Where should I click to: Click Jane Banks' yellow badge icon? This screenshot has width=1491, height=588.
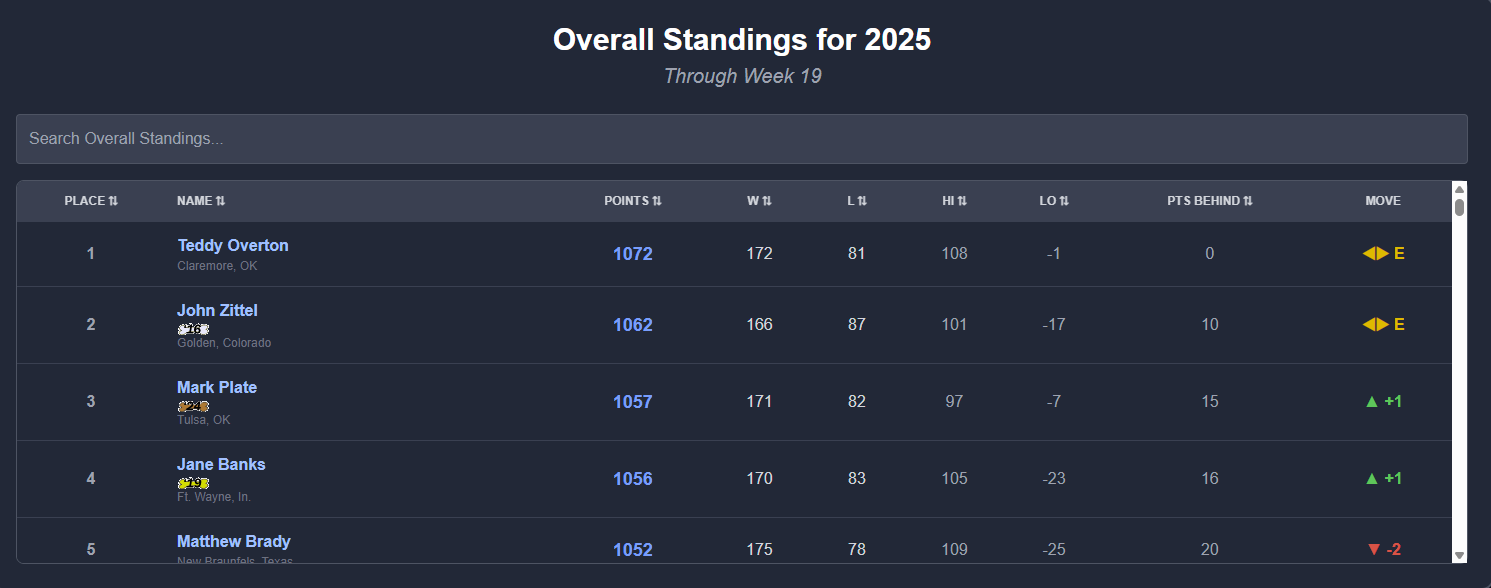[x=193, y=483]
